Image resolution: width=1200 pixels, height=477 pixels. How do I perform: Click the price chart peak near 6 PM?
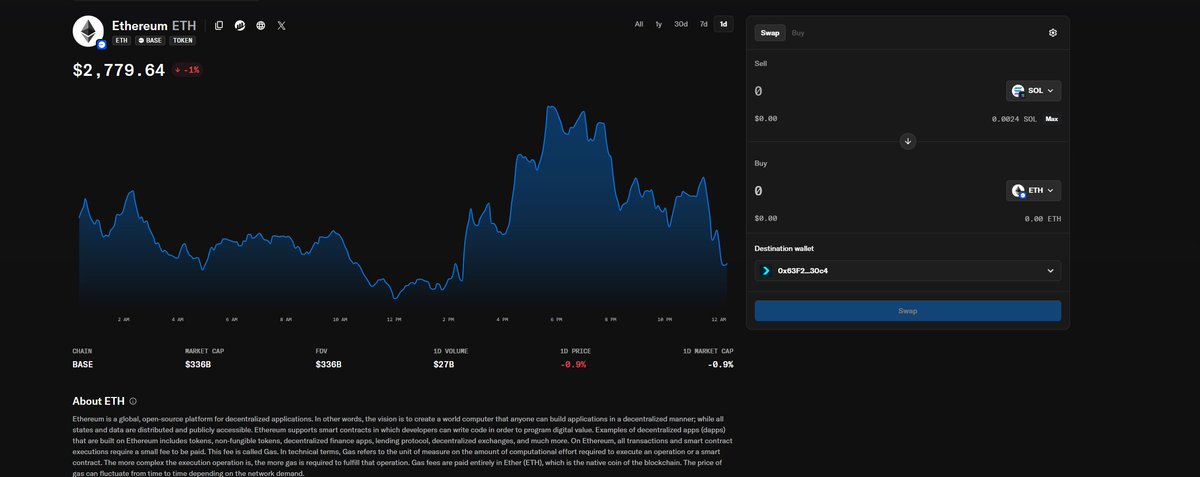tap(552, 105)
